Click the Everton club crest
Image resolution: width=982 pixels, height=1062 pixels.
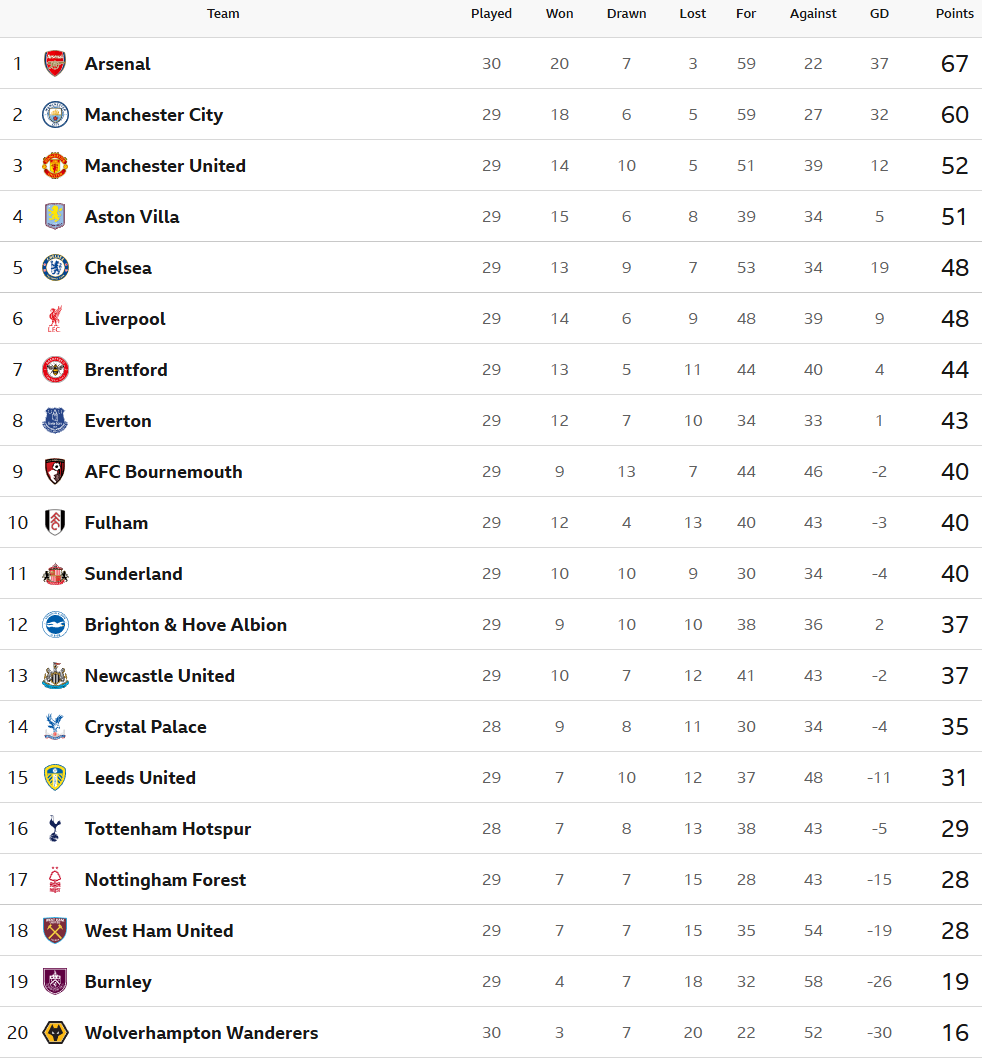(55, 421)
